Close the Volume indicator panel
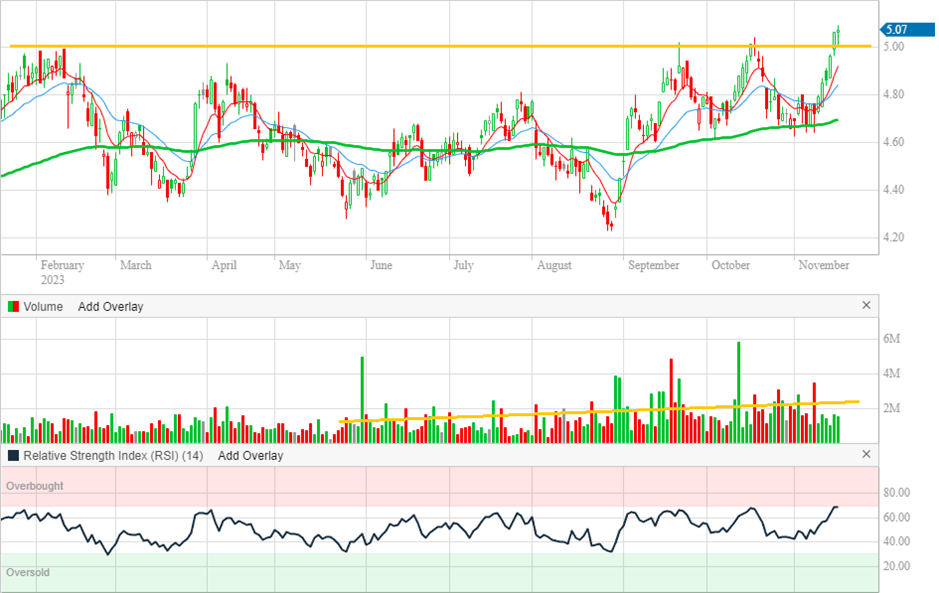 [x=866, y=306]
